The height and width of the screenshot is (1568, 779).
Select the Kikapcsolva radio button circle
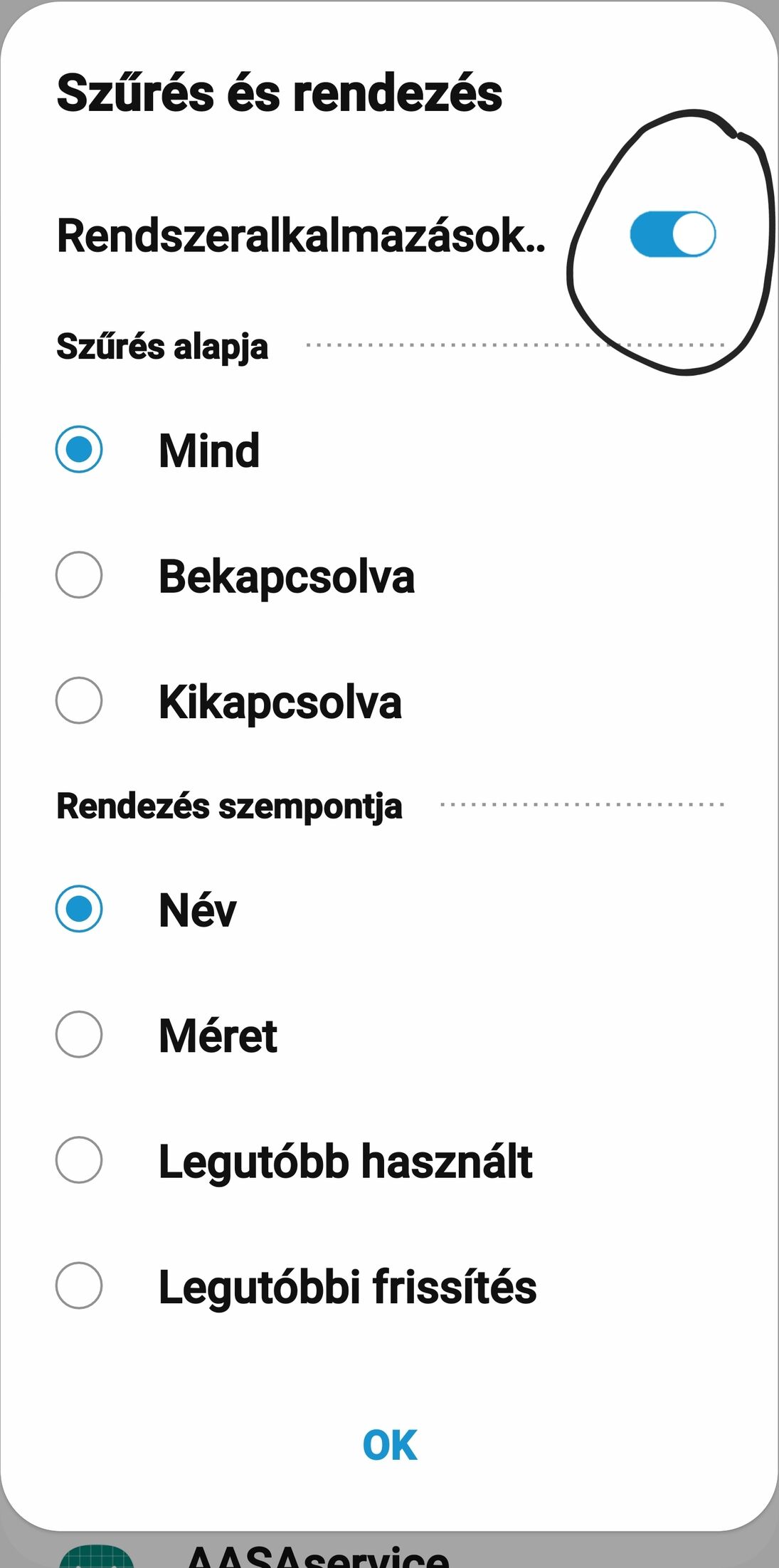tap(79, 700)
